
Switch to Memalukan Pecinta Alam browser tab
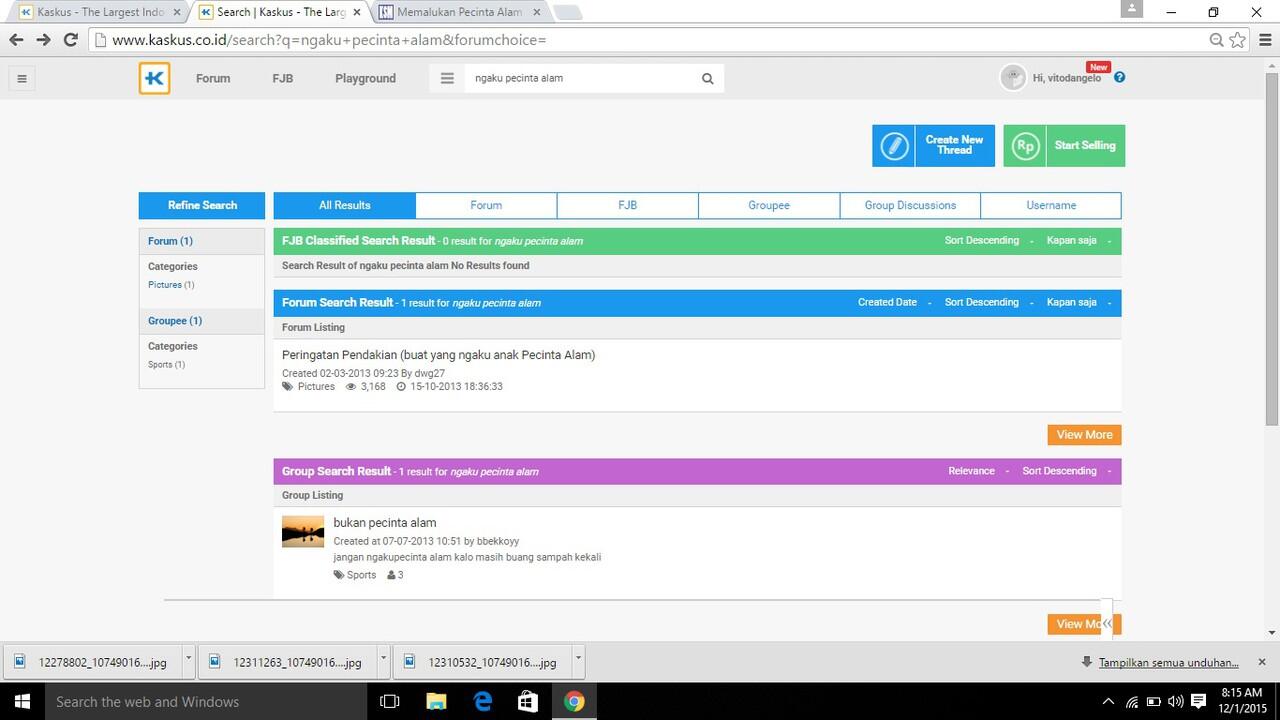point(459,12)
